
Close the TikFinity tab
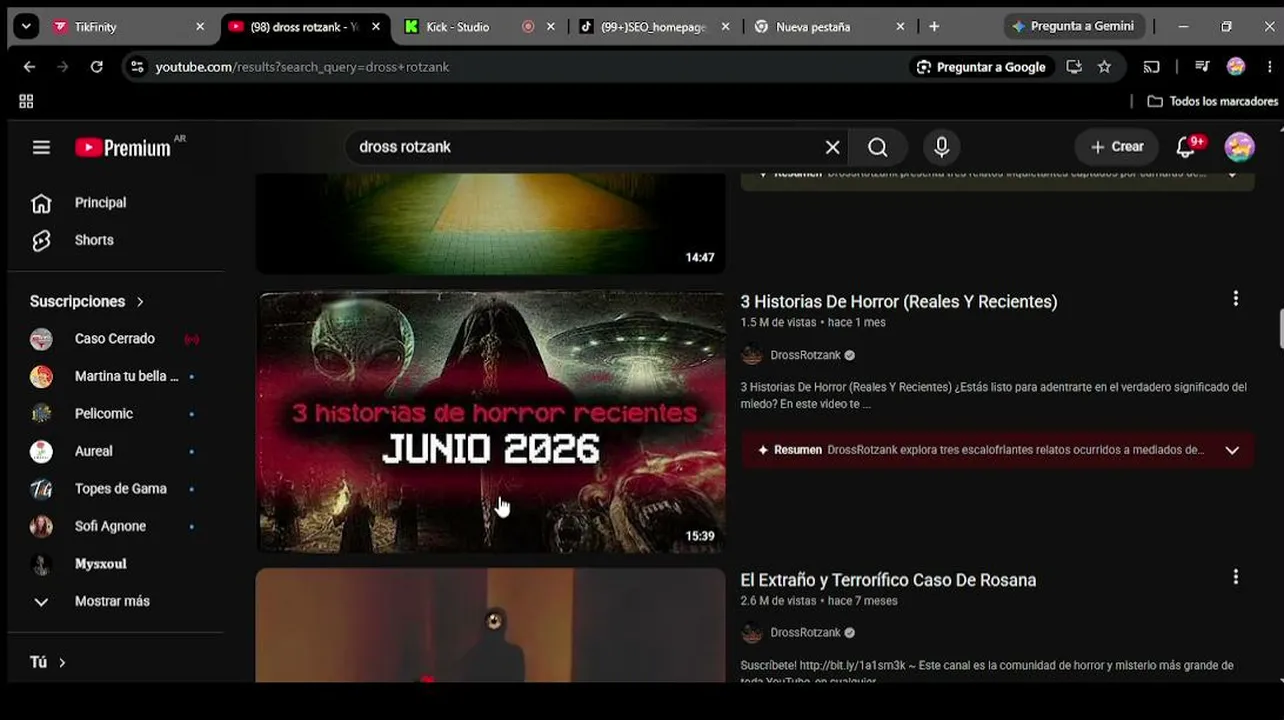(x=200, y=27)
